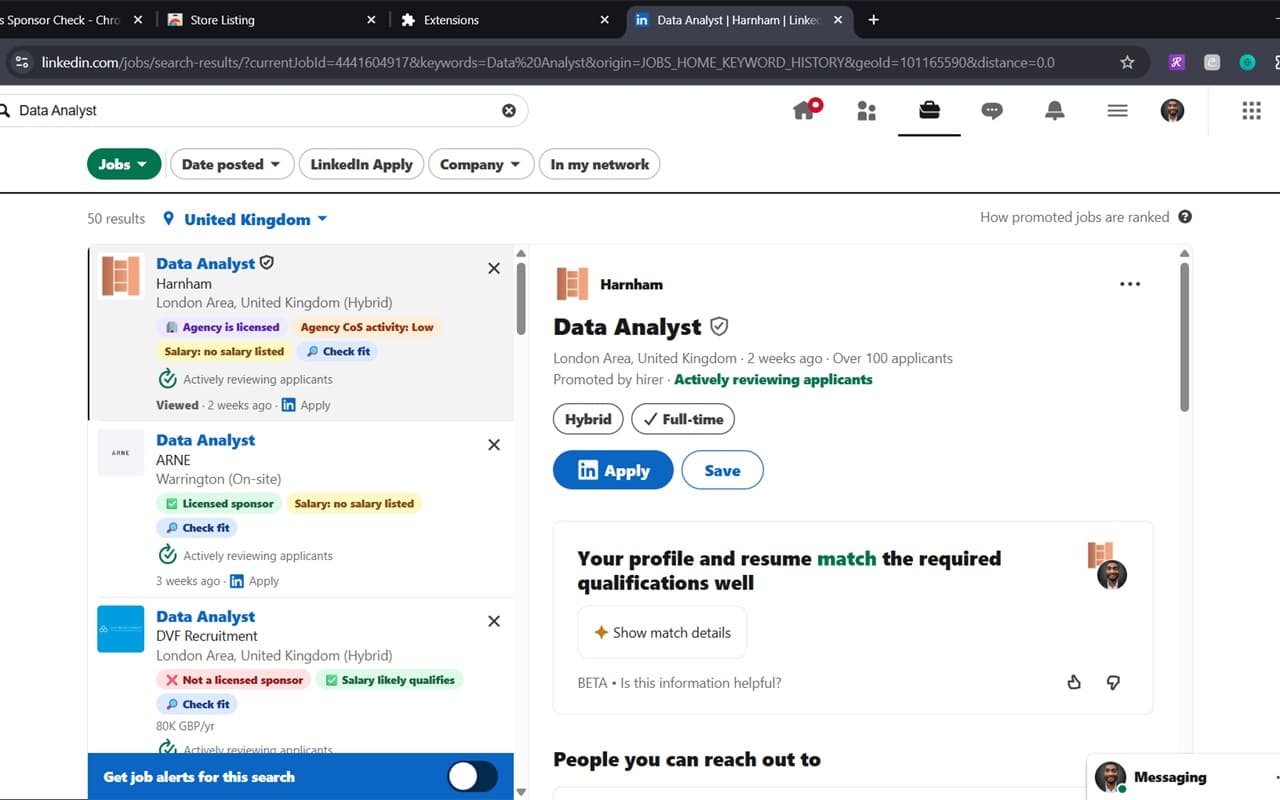This screenshot has height=800, width=1280.
Task: Toggle job alerts for this search
Action: pyautogui.click(x=472, y=776)
